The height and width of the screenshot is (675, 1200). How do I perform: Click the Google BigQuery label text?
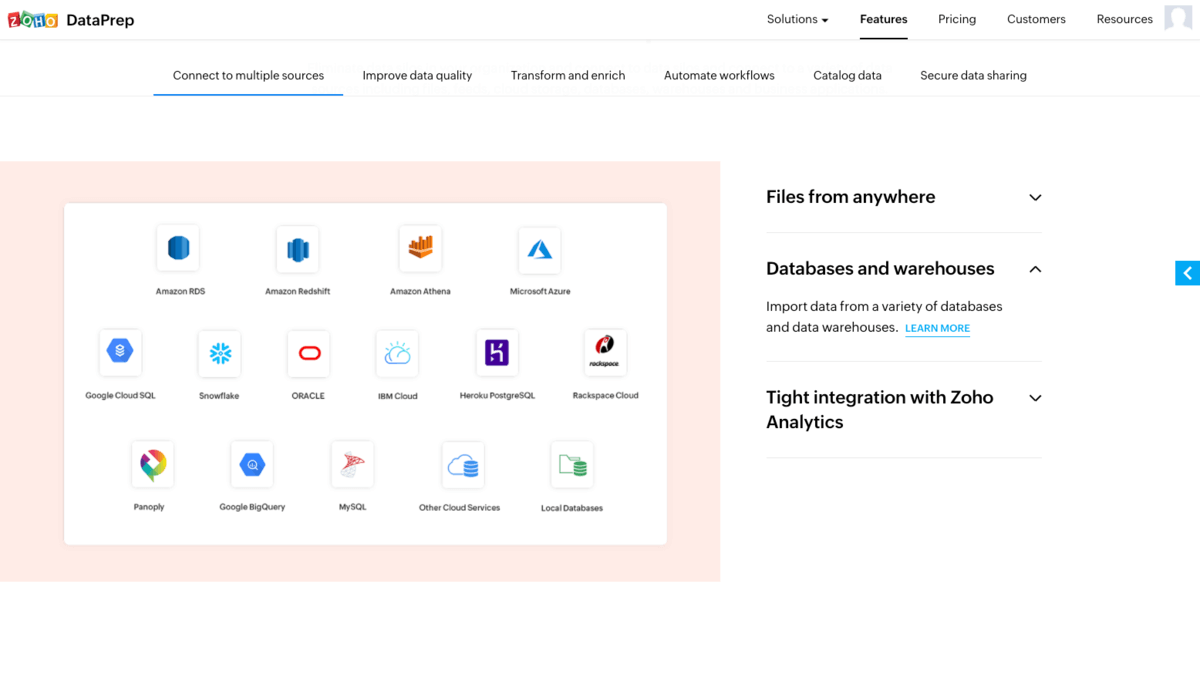(x=252, y=507)
